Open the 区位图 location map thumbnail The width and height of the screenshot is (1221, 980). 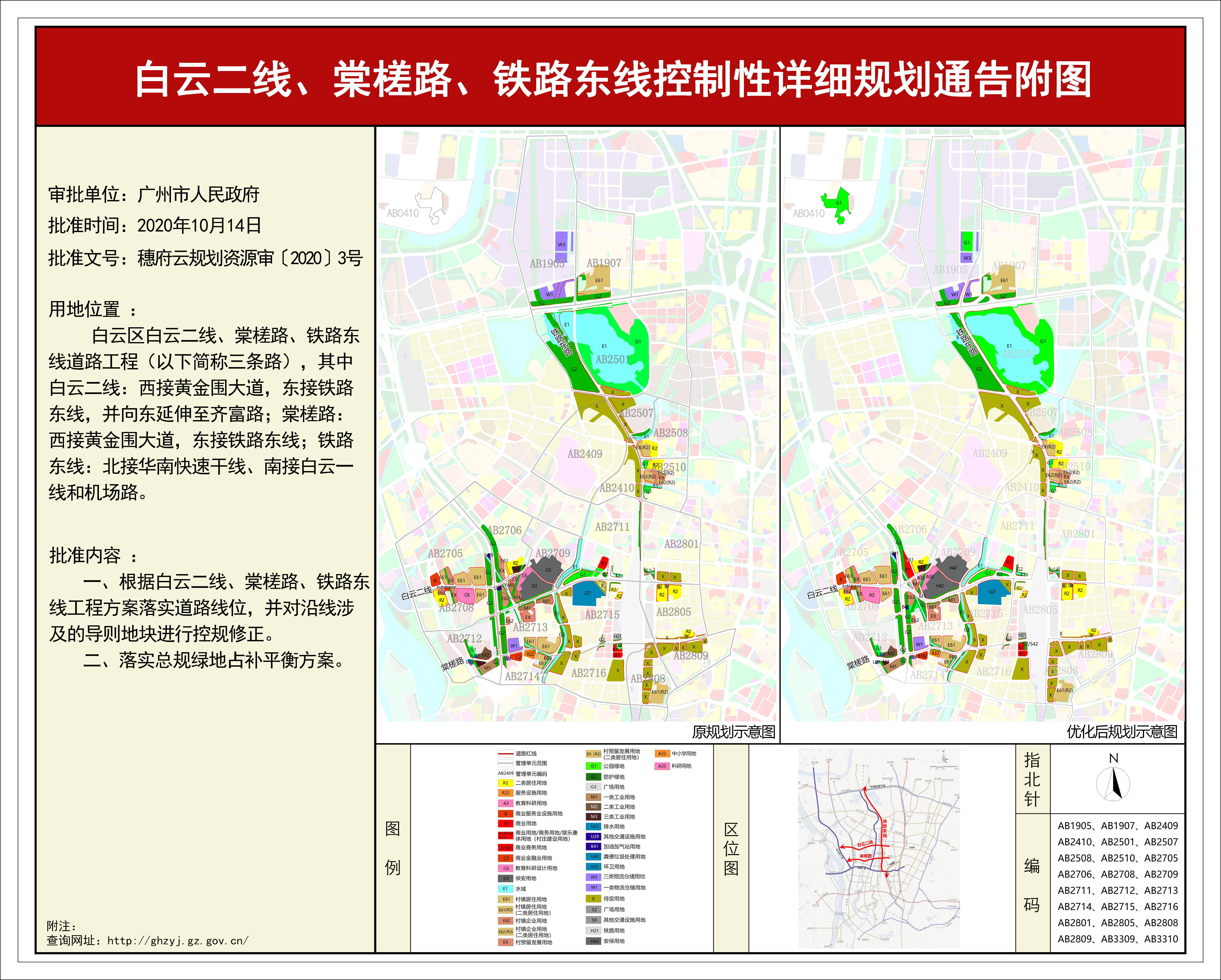click(879, 849)
